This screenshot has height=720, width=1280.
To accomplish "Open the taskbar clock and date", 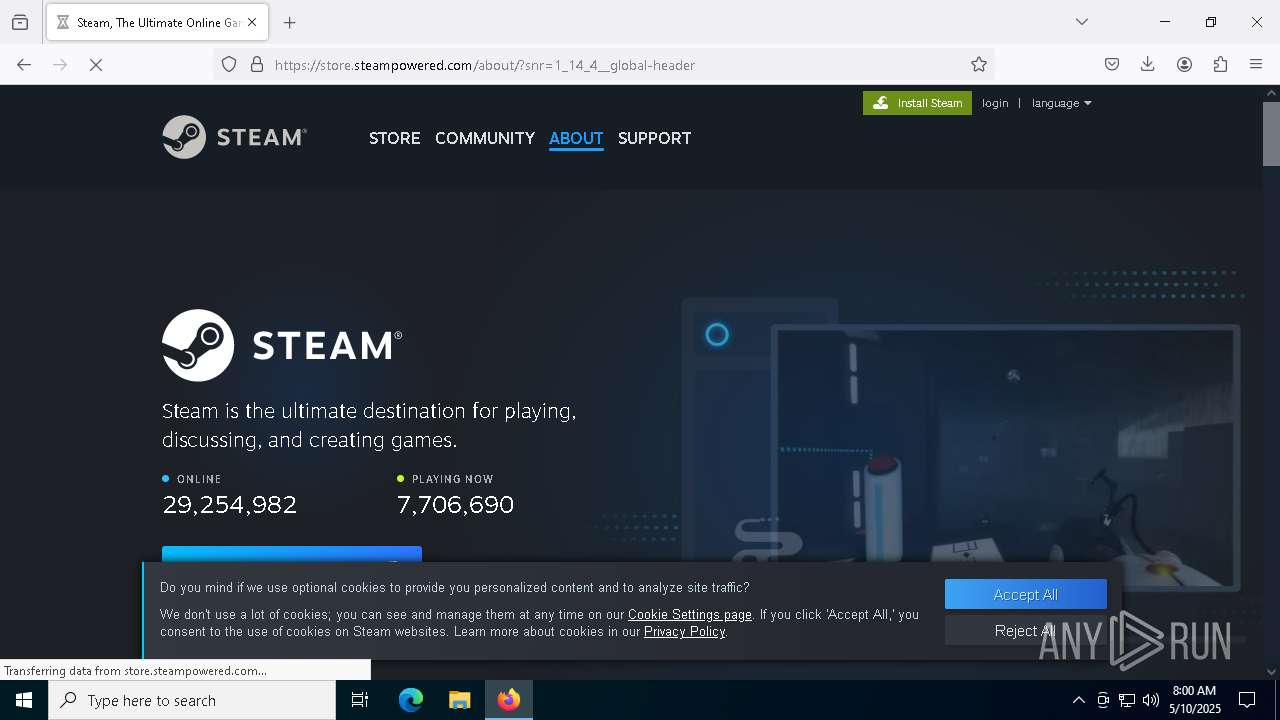I will [x=1194, y=700].
